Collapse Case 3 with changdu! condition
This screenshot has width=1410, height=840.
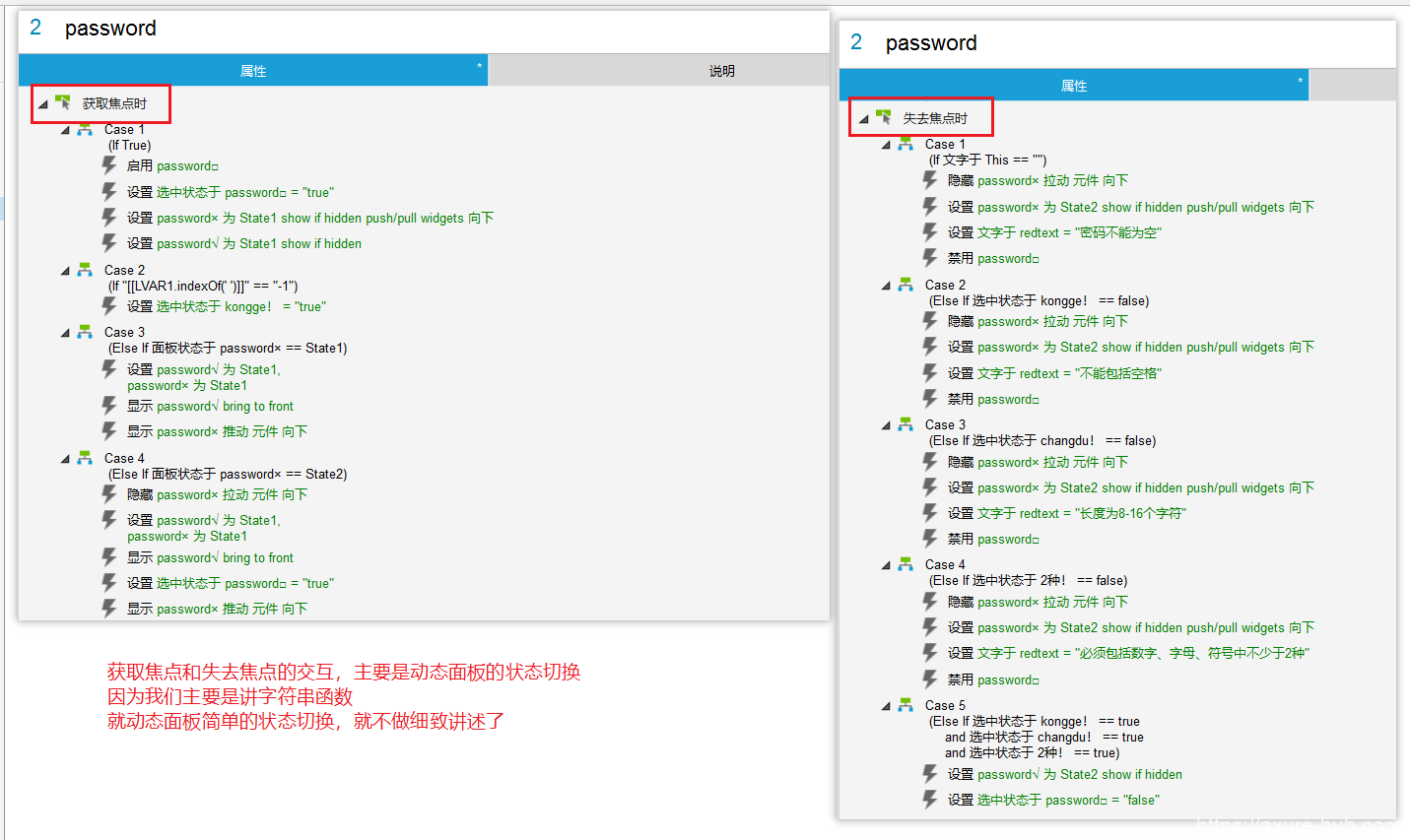[887, 425]
